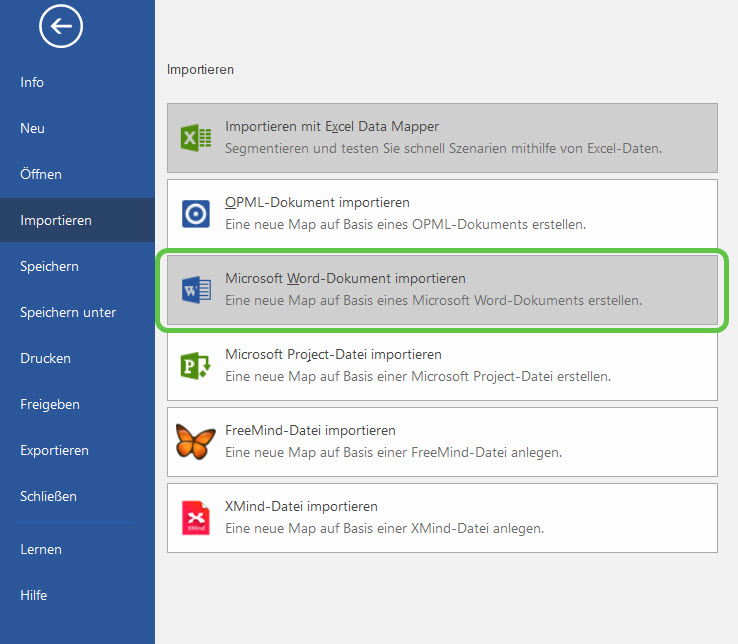Click text 'Eine neue Map auf Basis einer Microsoft Project-Datei erstellen.'

[418, 377]
